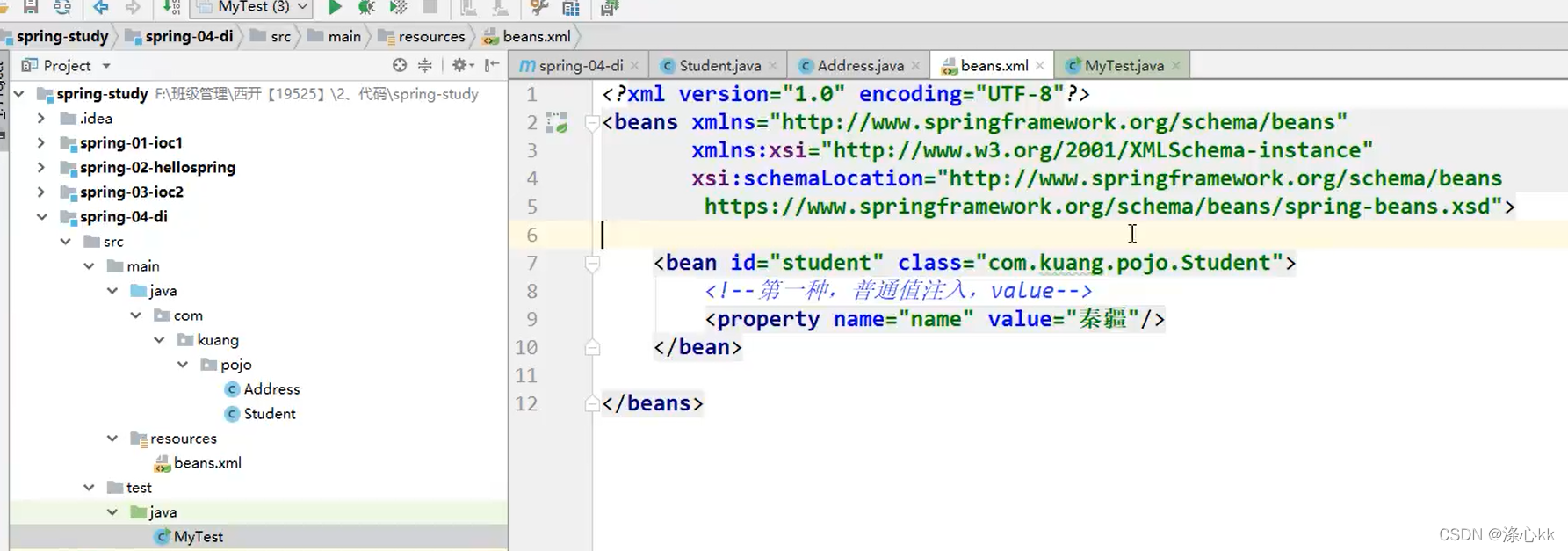The image size is (1568, 551).
Task: Open the MyTest (3) run configuration dropdown
Action: tap(253, 7)
